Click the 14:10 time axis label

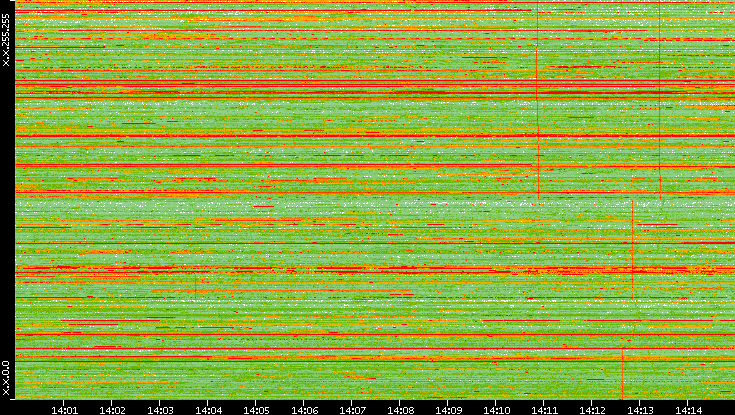click(496, 410)
